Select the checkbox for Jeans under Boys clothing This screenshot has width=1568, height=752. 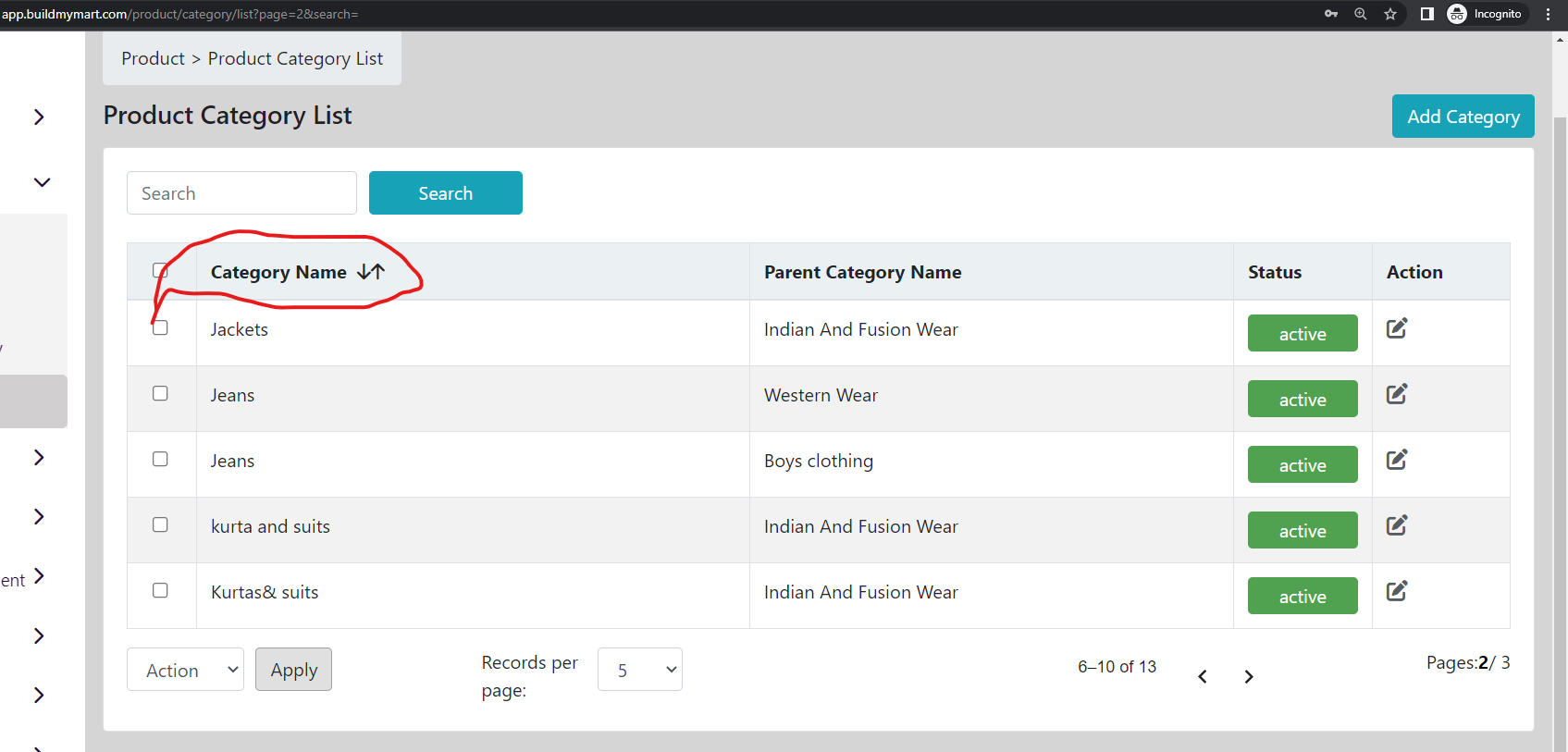[x=160, y=459]
